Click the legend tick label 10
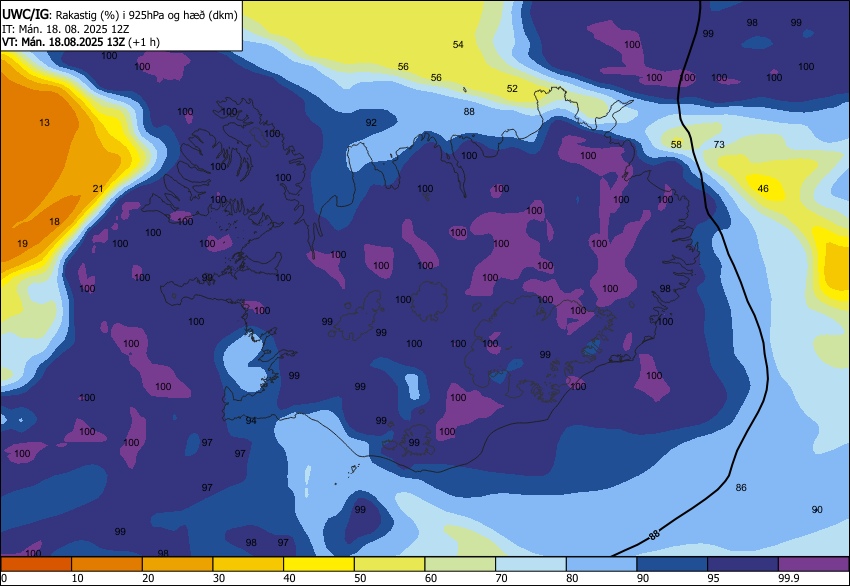 click(78, 578)
